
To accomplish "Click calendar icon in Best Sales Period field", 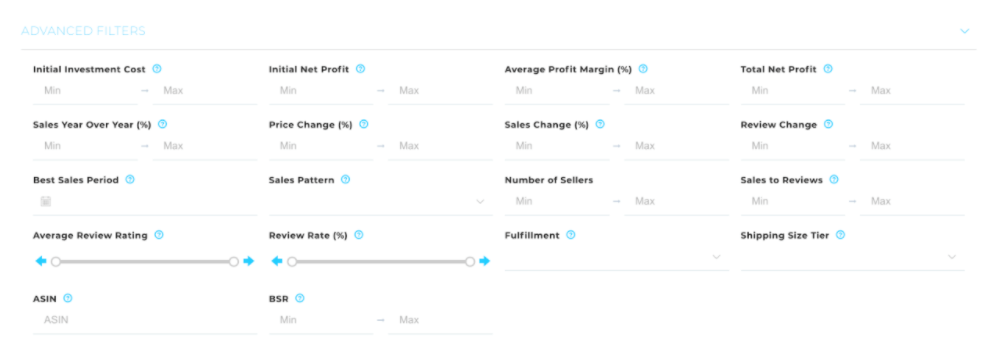I will 46,201.
